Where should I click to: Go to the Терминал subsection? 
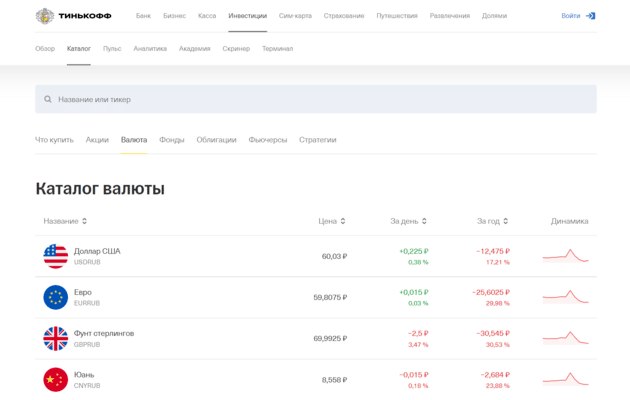tap(278, 49)
